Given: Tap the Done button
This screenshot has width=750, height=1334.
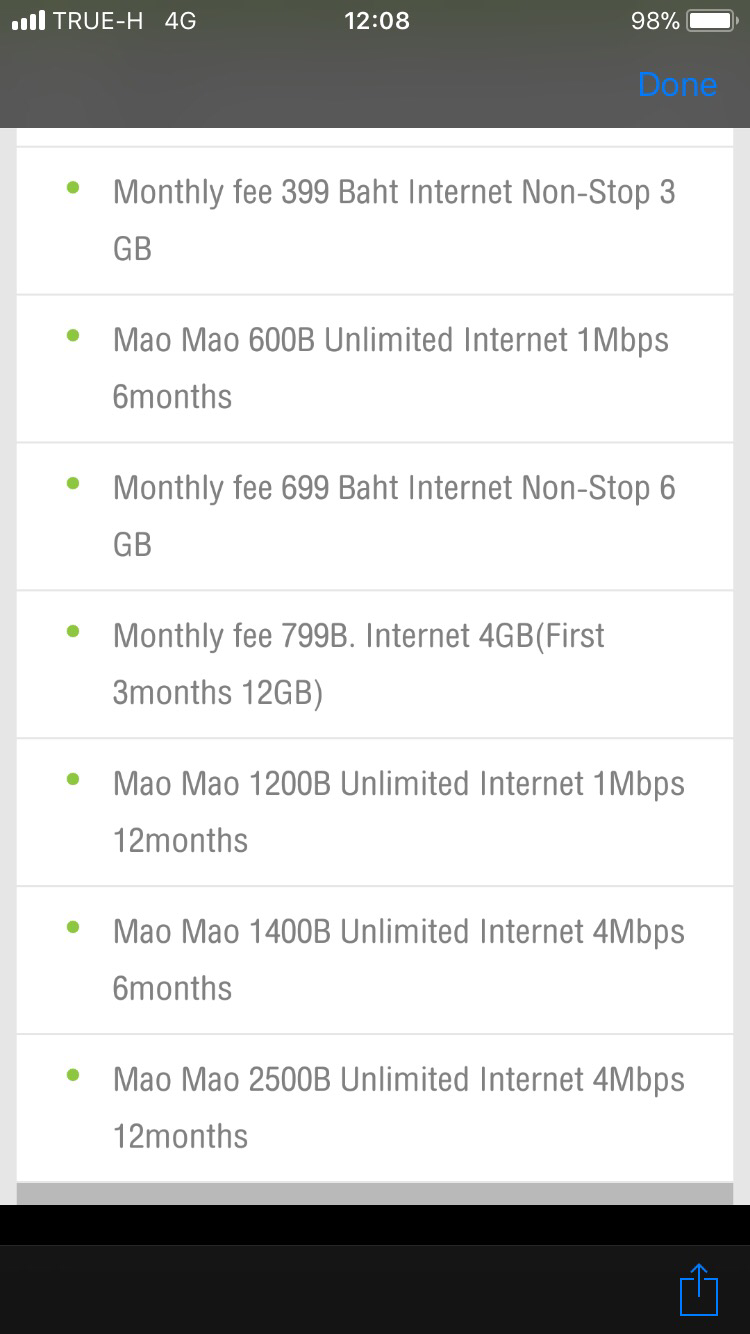Looking at the screenshot, I should 677,85.
